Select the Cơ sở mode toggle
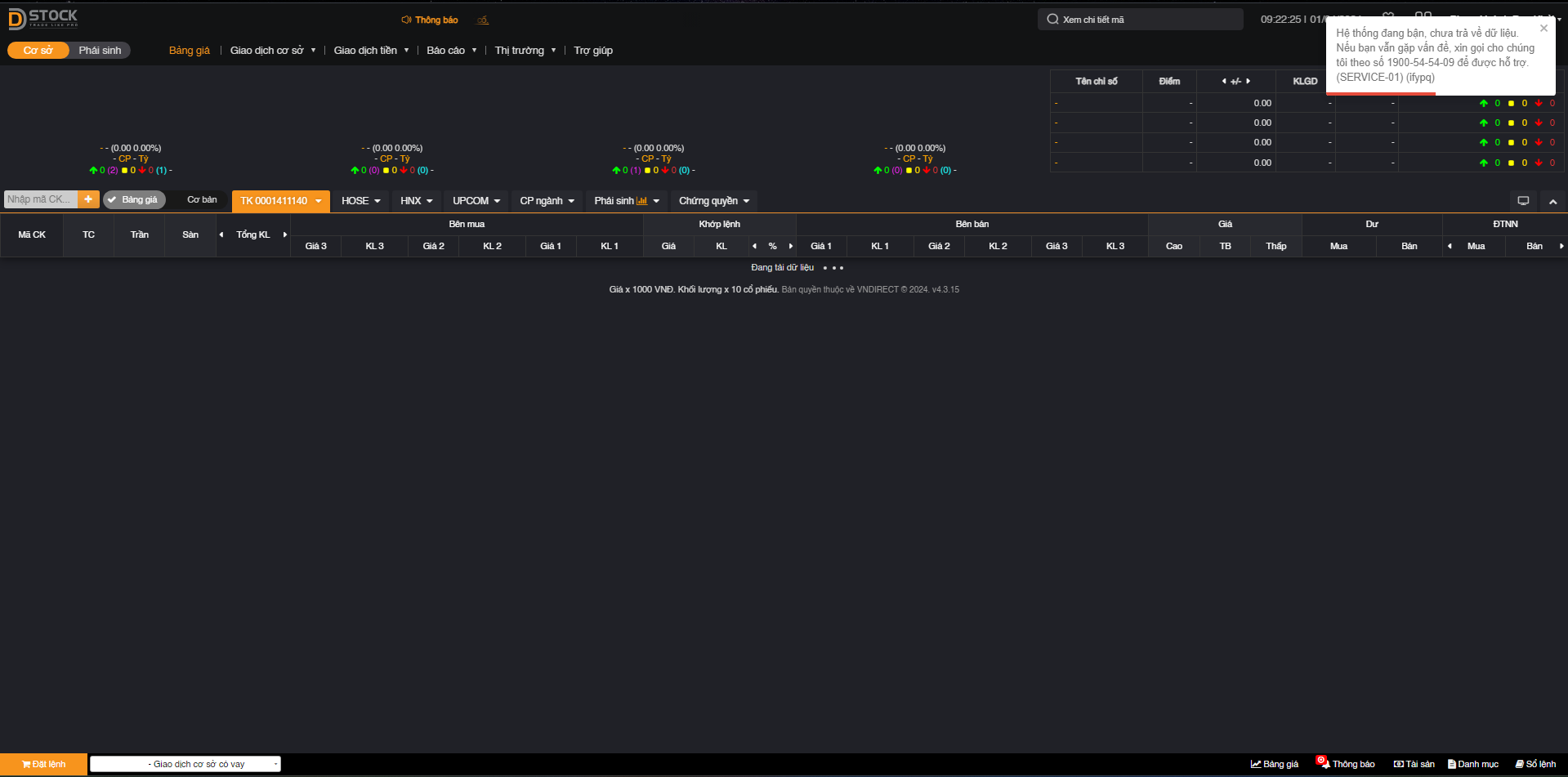This screenshot has width=1568, height=777. [38, 51]
